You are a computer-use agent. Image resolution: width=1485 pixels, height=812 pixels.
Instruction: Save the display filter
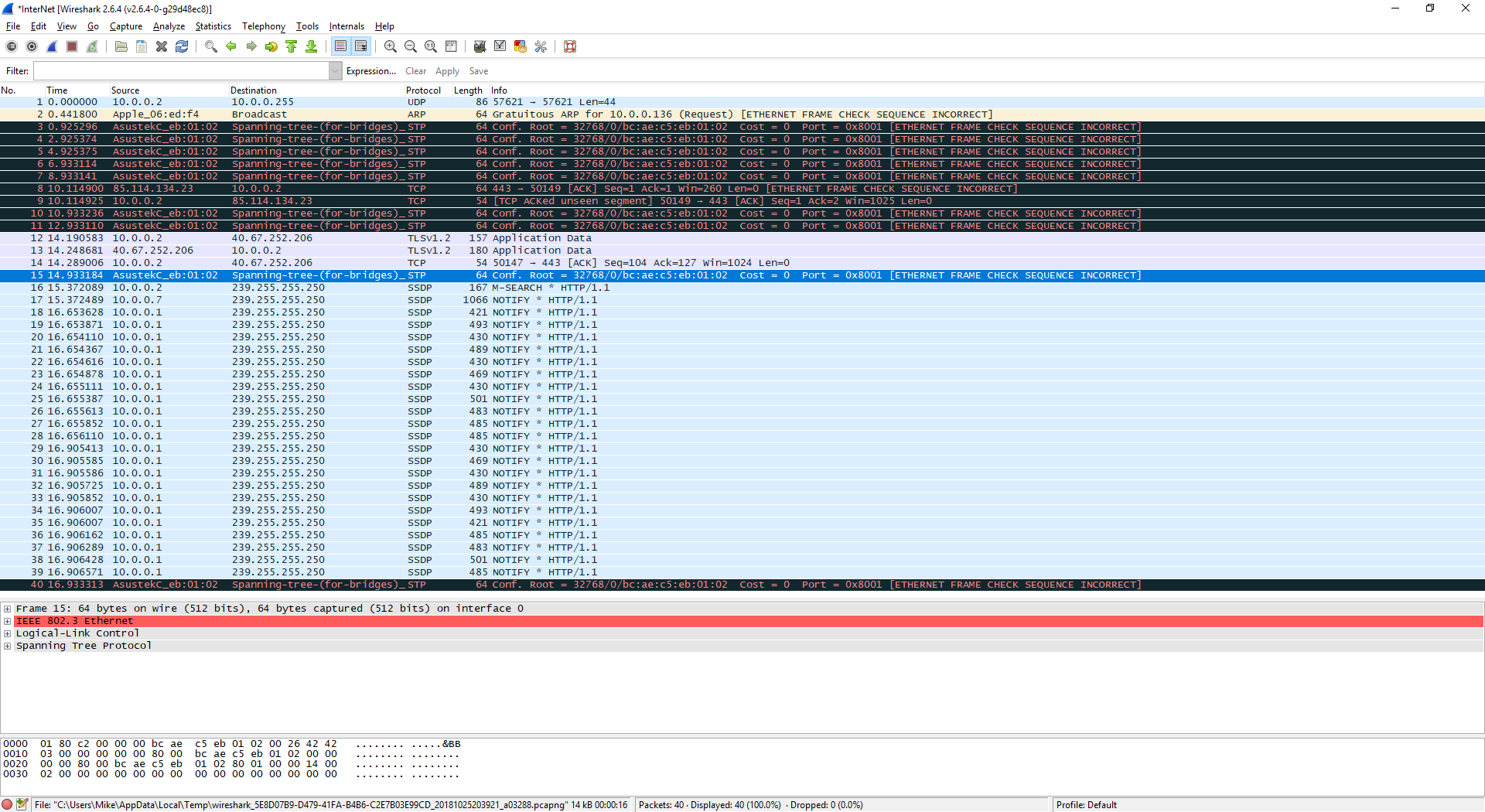pos(479,71)
